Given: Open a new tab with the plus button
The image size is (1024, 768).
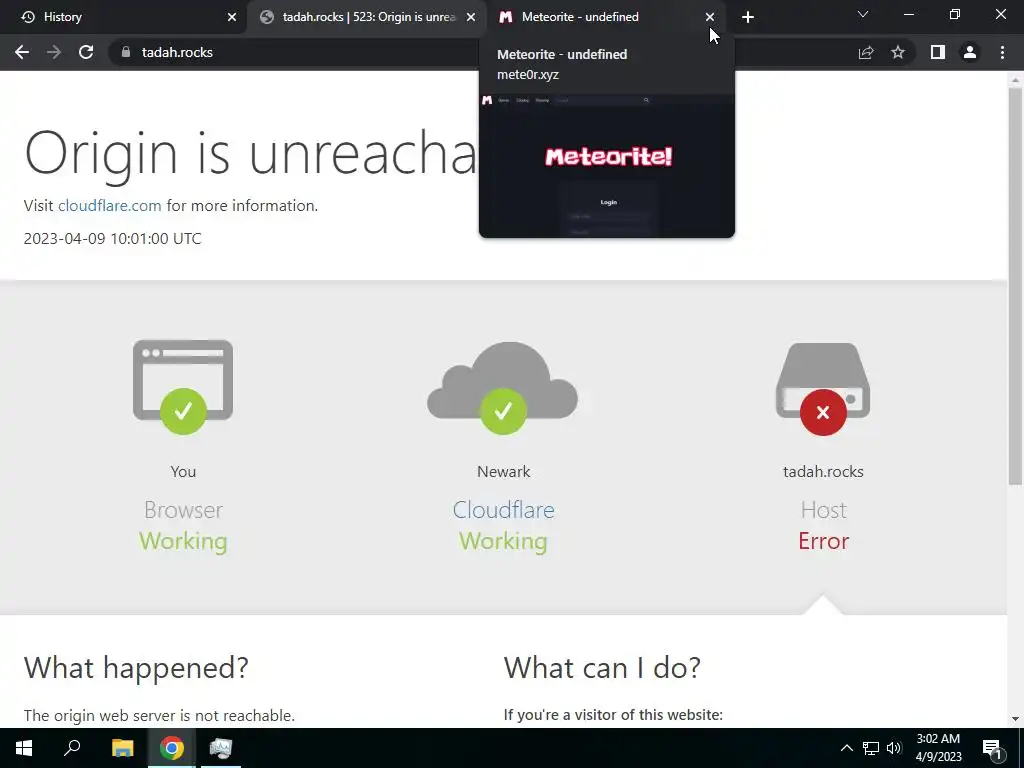Looking at the screenshot, I should pyautogui.click(x=748, y=17).
